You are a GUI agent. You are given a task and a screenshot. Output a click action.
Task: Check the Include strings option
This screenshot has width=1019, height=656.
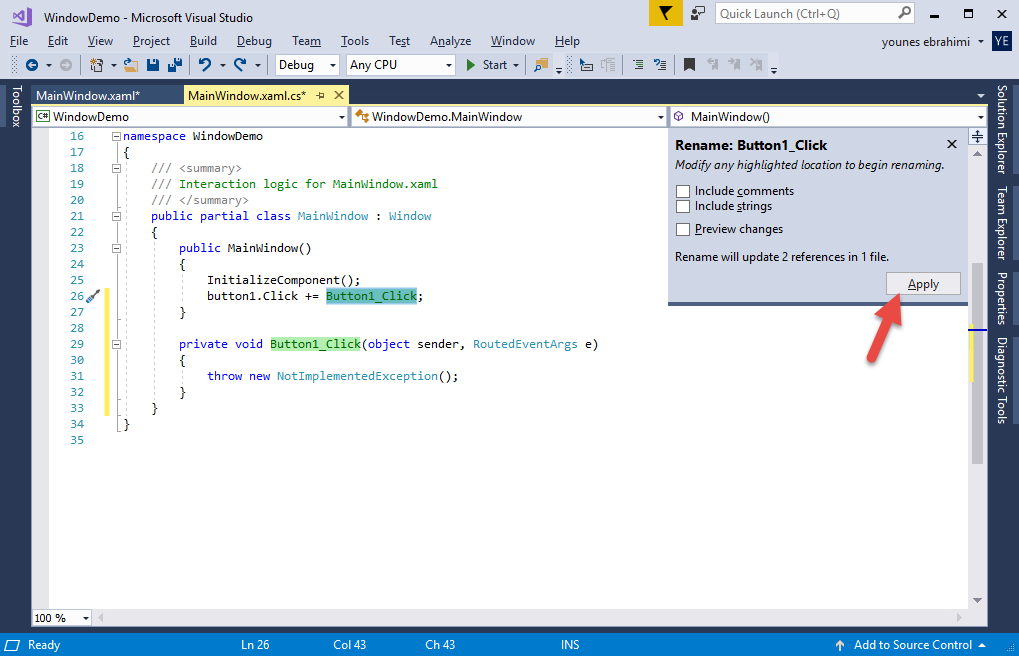(x=683, y=207)
